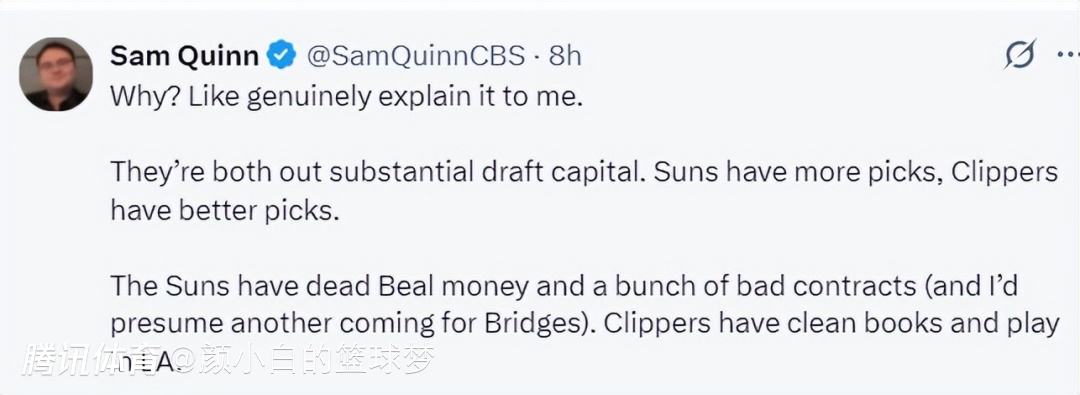Open the @SamQuinnCBS handle link
Viewport: 1080px width, 395px height.
[415, 56]
